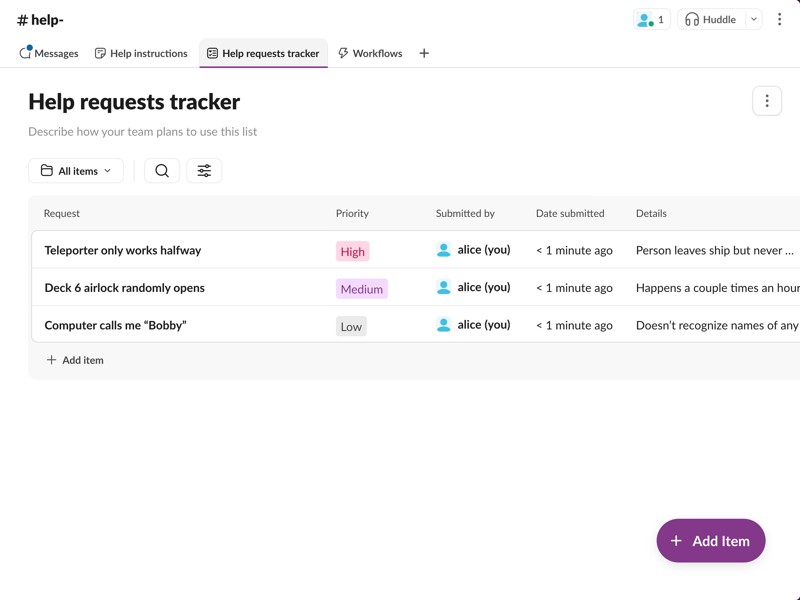Click the Low priority gray tag
800x600 pixels.
click(351, 326)
